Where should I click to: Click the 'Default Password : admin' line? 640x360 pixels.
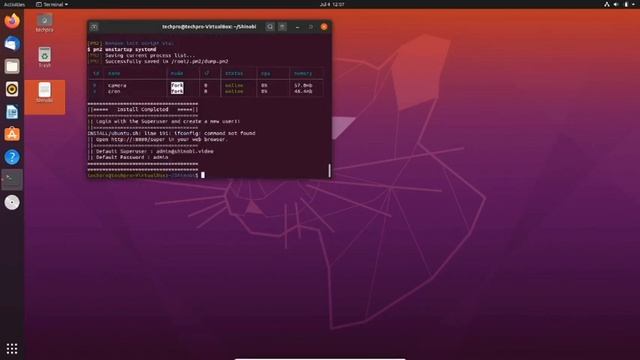click(x=129, y=157)
